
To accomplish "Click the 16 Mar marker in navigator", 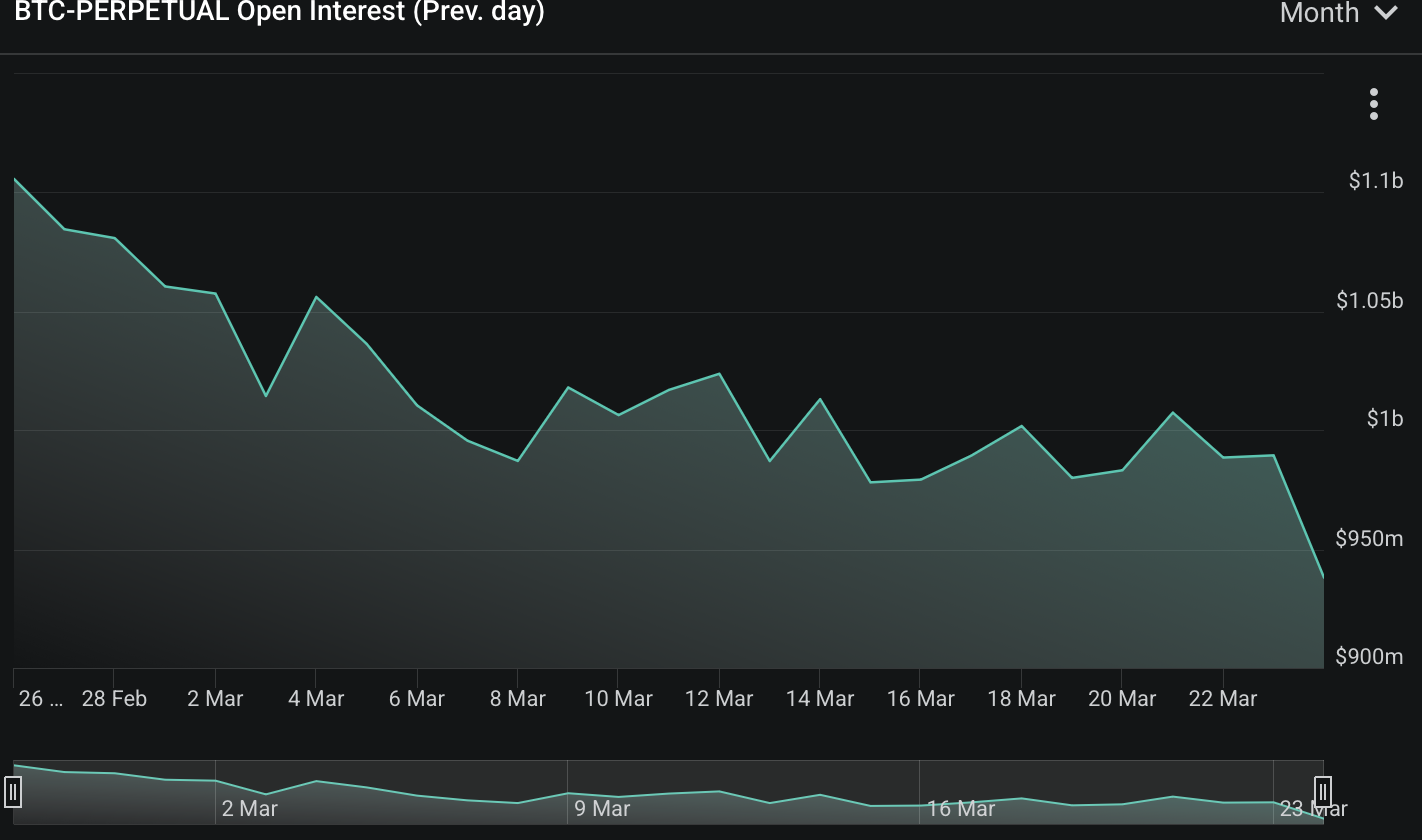I will [x=960, y=808].
